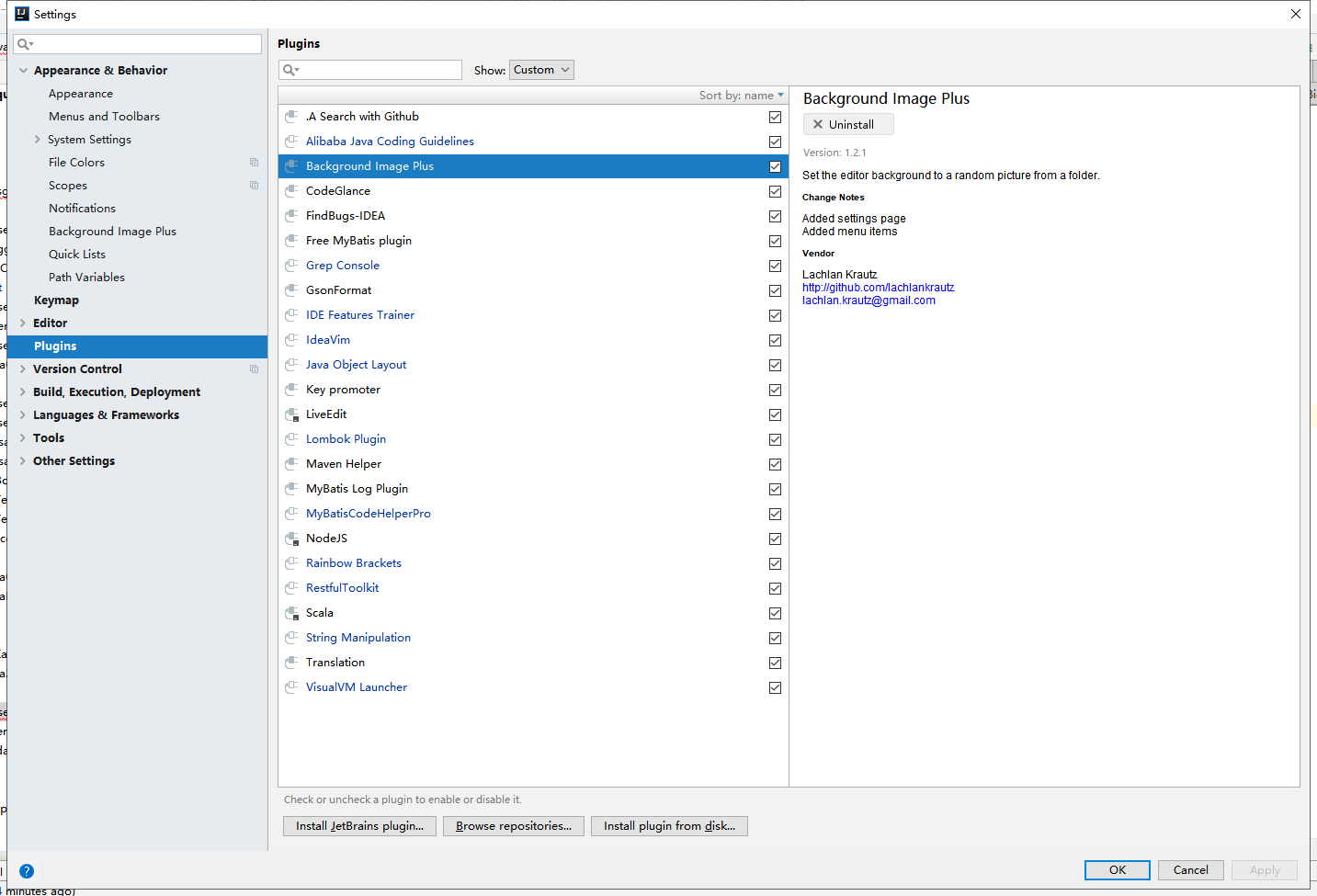1317x896 pixels.
Task: Focus the settings search field
Action: (x=138, y=44)
